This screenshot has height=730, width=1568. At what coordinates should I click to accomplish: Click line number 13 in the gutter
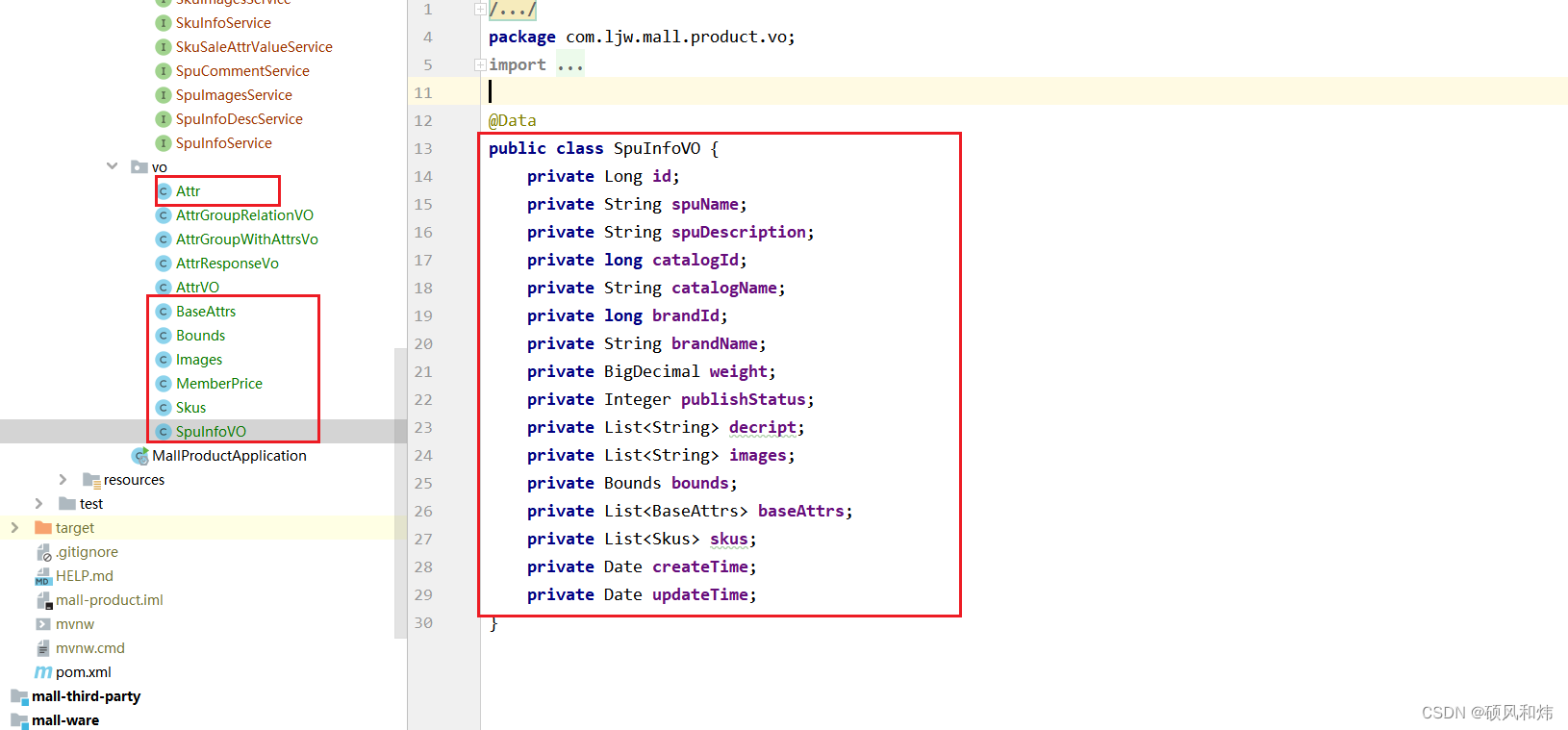423,149
